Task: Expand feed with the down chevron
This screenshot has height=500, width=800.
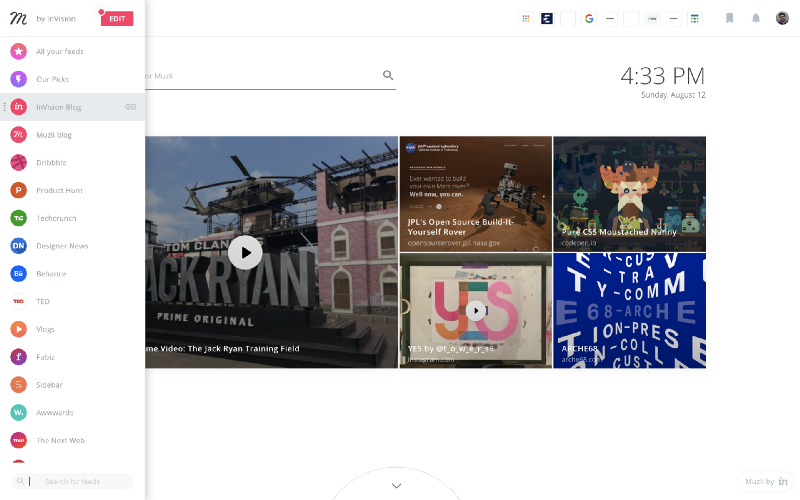Action: pos(396,486)
